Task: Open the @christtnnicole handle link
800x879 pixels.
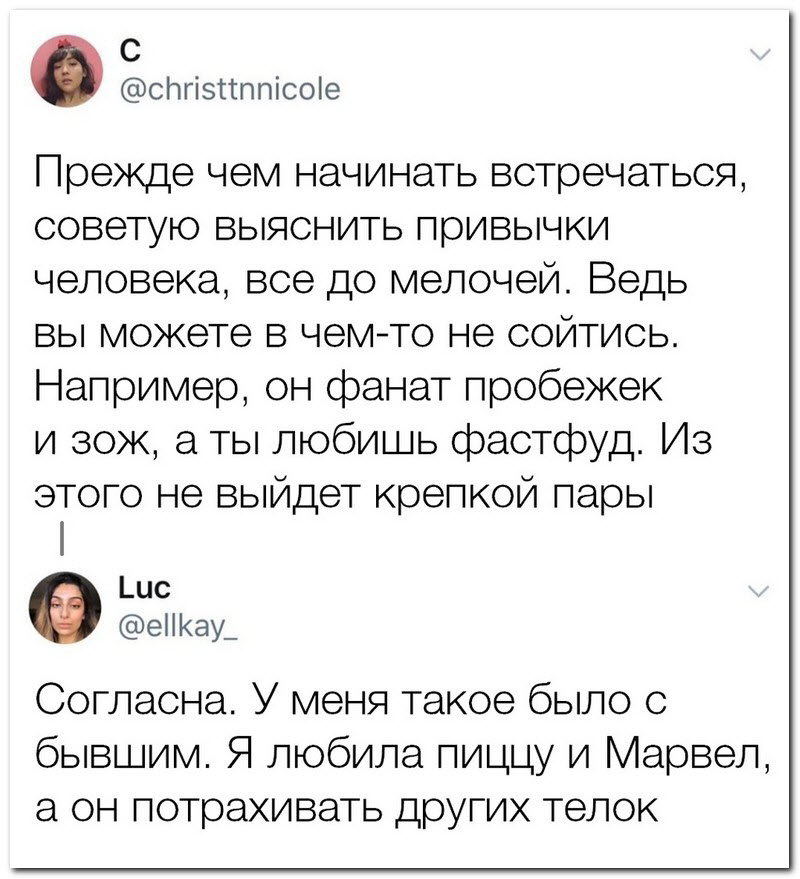Action: tap(230, 89)
